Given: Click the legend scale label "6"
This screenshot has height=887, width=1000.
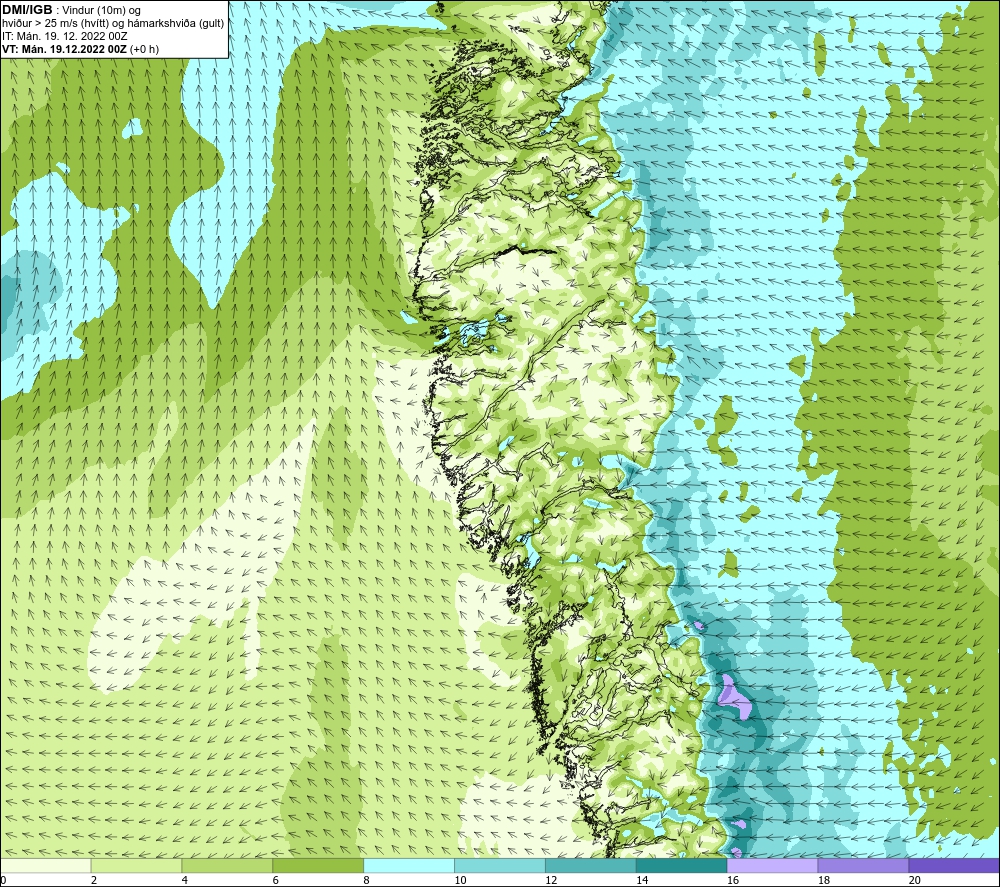Looking at the screenshot, I should click(x=276, y=881).
